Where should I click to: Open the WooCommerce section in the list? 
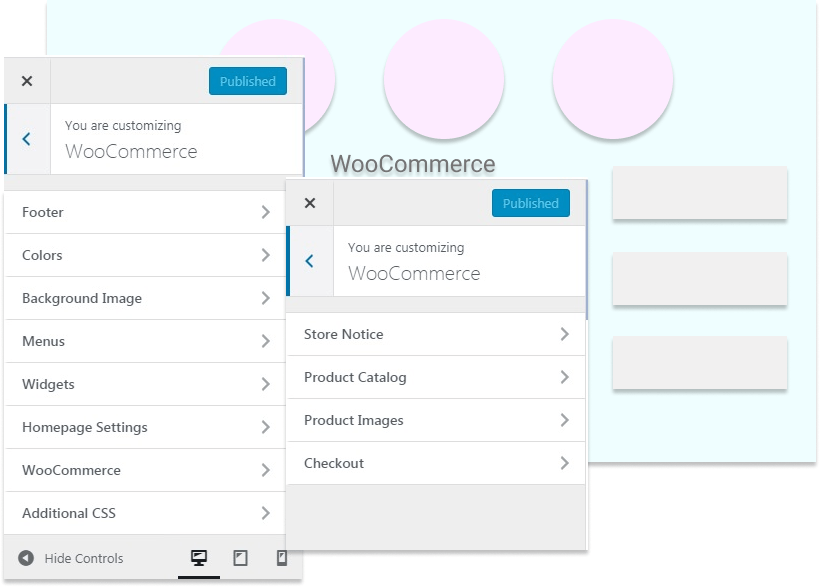[145, 470]
